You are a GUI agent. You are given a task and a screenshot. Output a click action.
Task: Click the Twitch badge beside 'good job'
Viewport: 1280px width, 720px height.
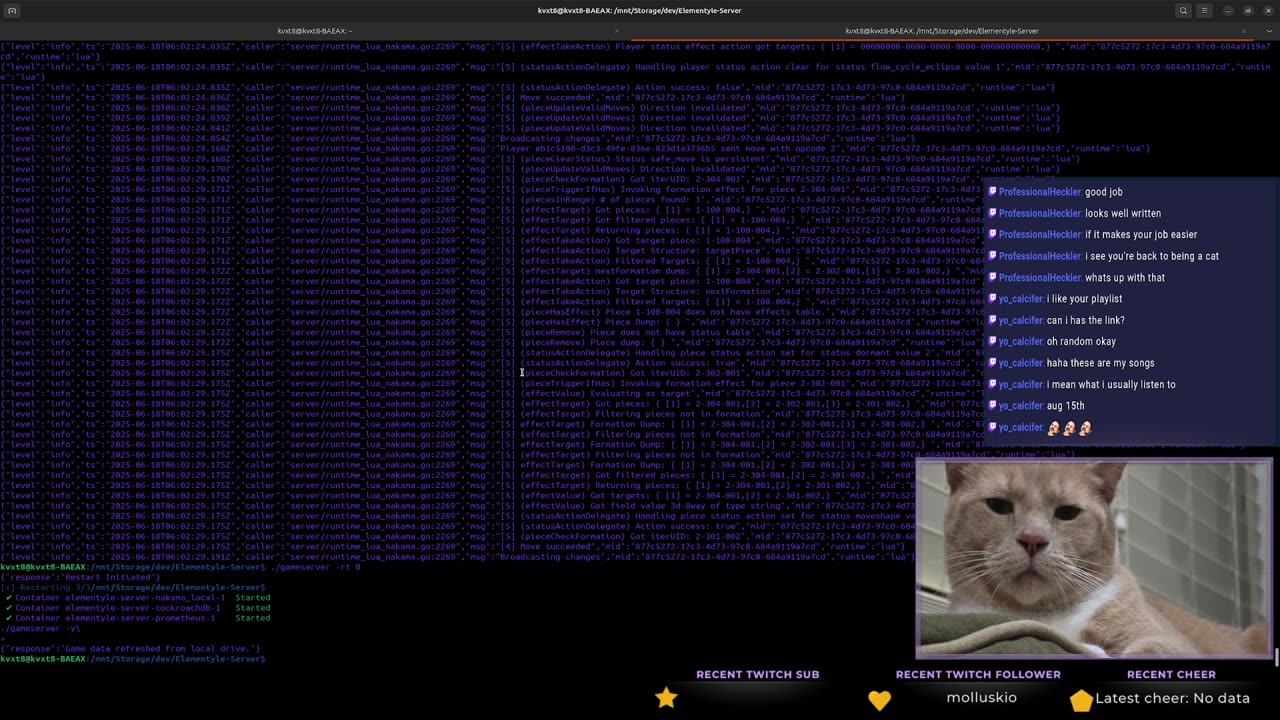click(992, 192)
